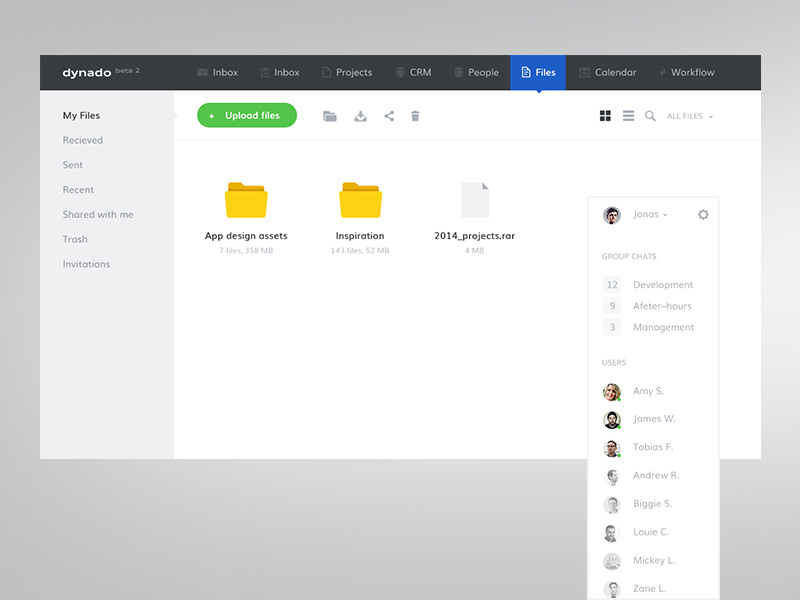The image size is (800, 600).
Task: Open Sent in the sidebar
Action: [72, 165]
